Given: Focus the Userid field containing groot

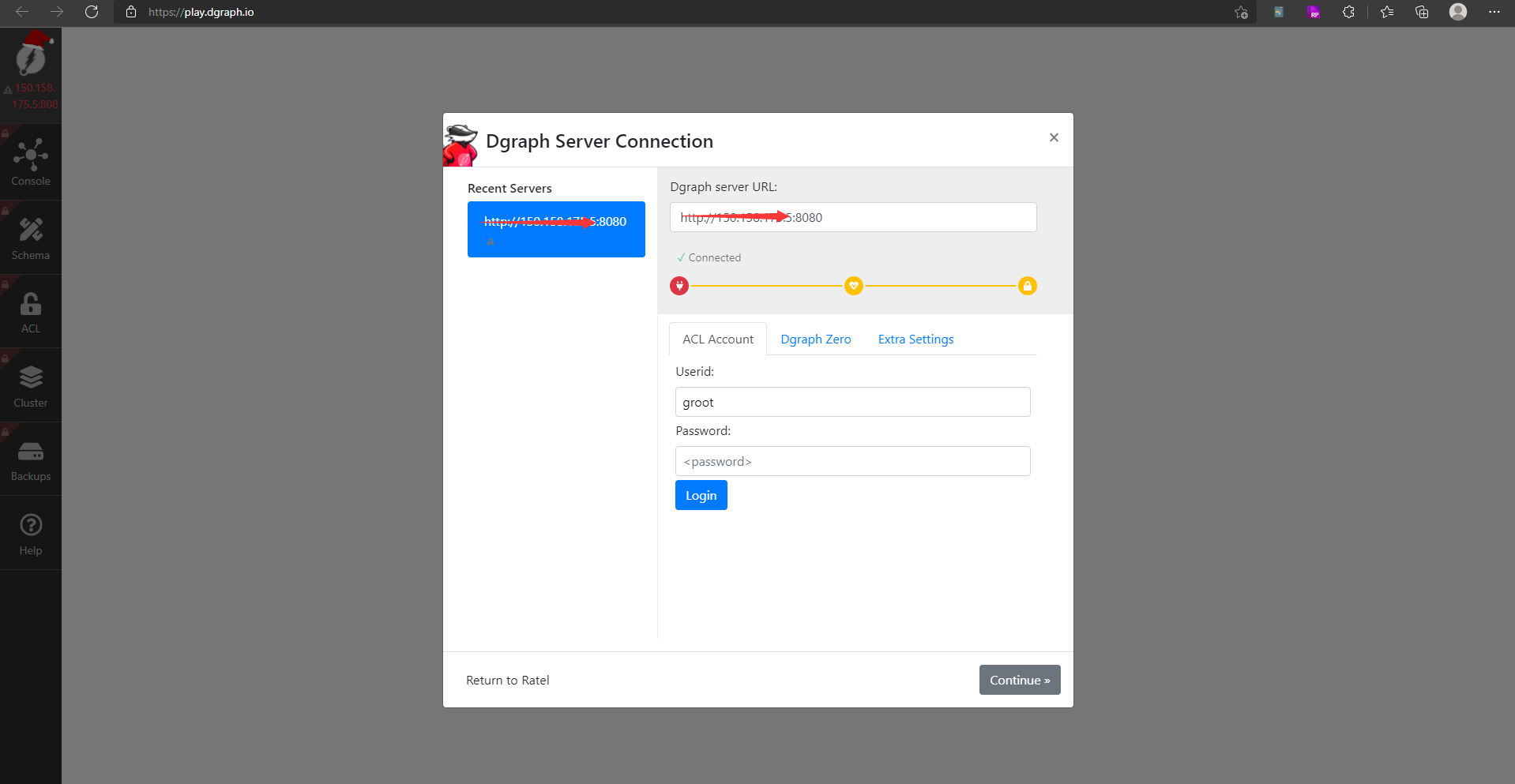Looking at the screenshot, I should (x=853, y=402).
